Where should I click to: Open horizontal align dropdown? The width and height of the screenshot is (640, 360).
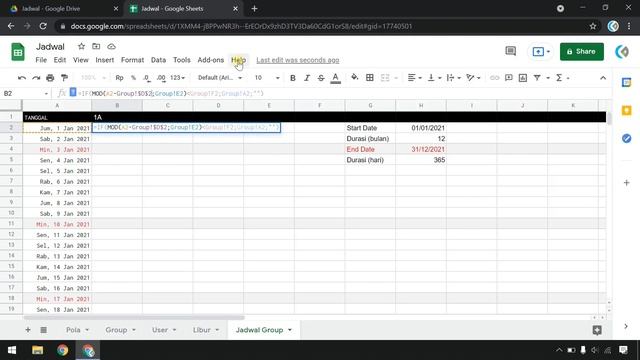click(x=414, y=78)
